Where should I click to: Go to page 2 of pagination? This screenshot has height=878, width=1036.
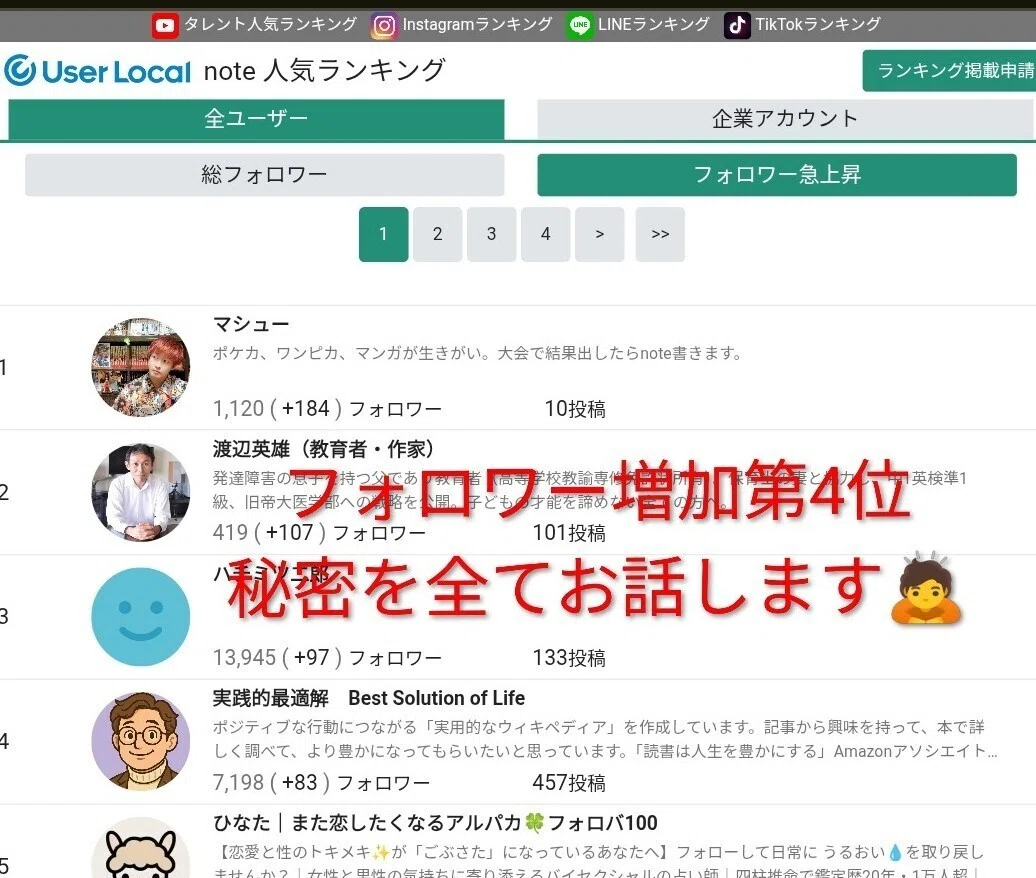[x=437, y=234]
